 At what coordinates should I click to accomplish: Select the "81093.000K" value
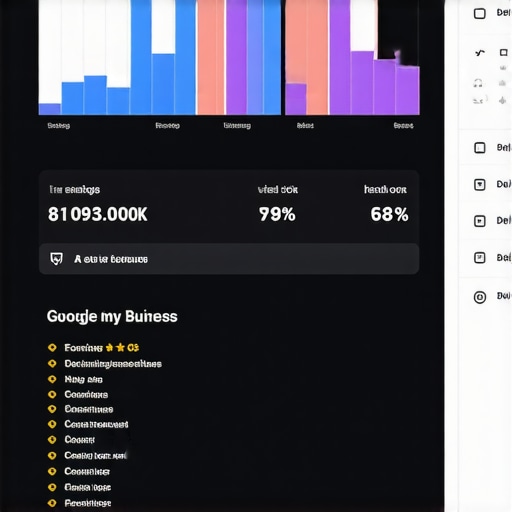click(x=98, y=214)
